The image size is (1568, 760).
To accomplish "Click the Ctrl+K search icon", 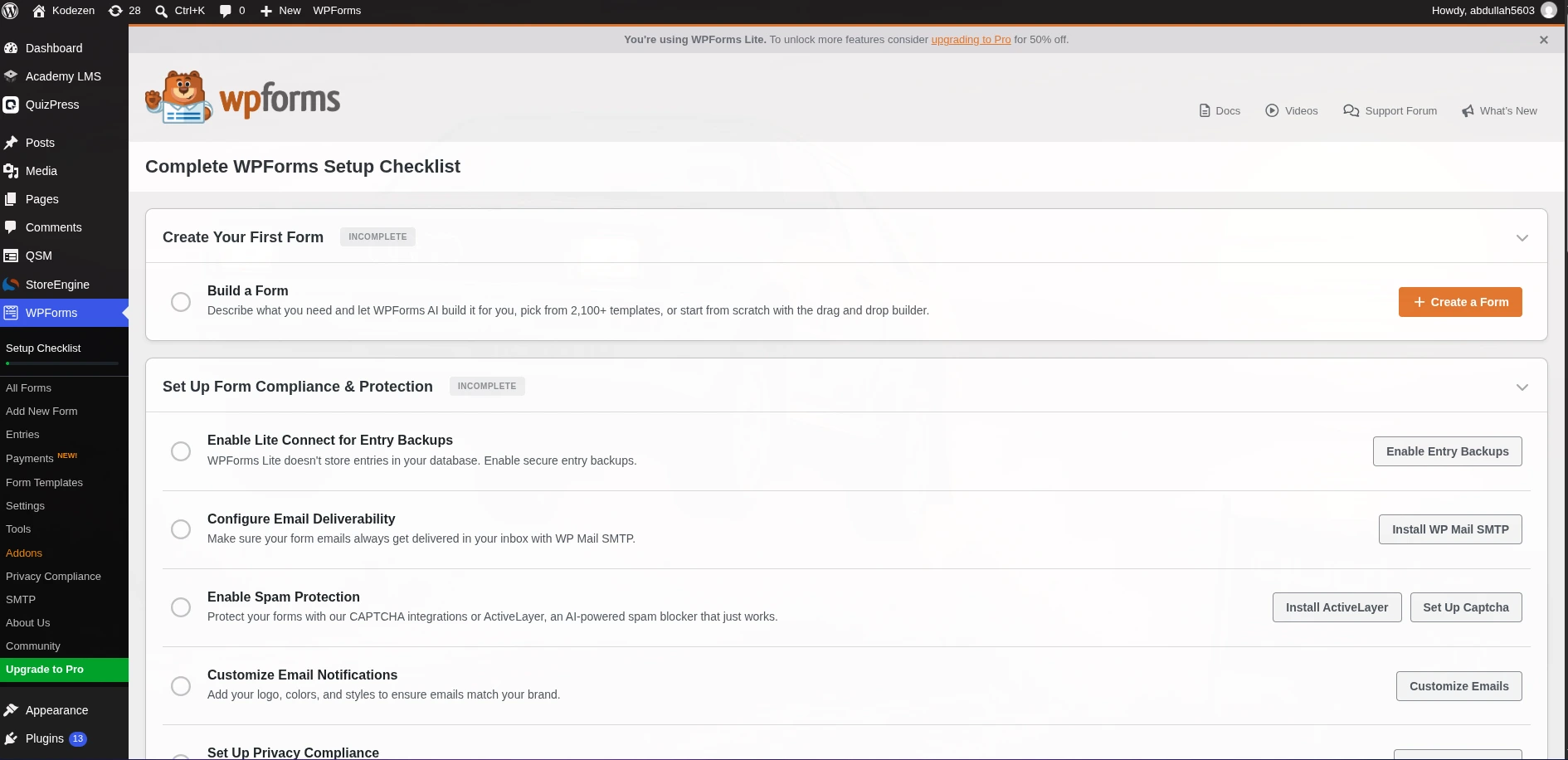I will point(162,11).
